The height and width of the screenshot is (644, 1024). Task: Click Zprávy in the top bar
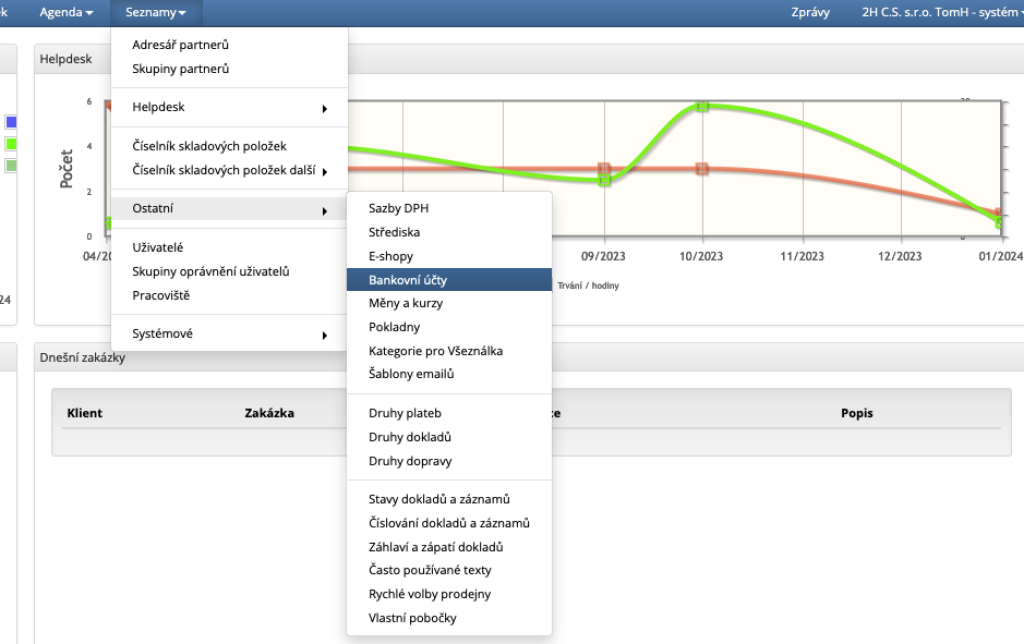(809, 13)
